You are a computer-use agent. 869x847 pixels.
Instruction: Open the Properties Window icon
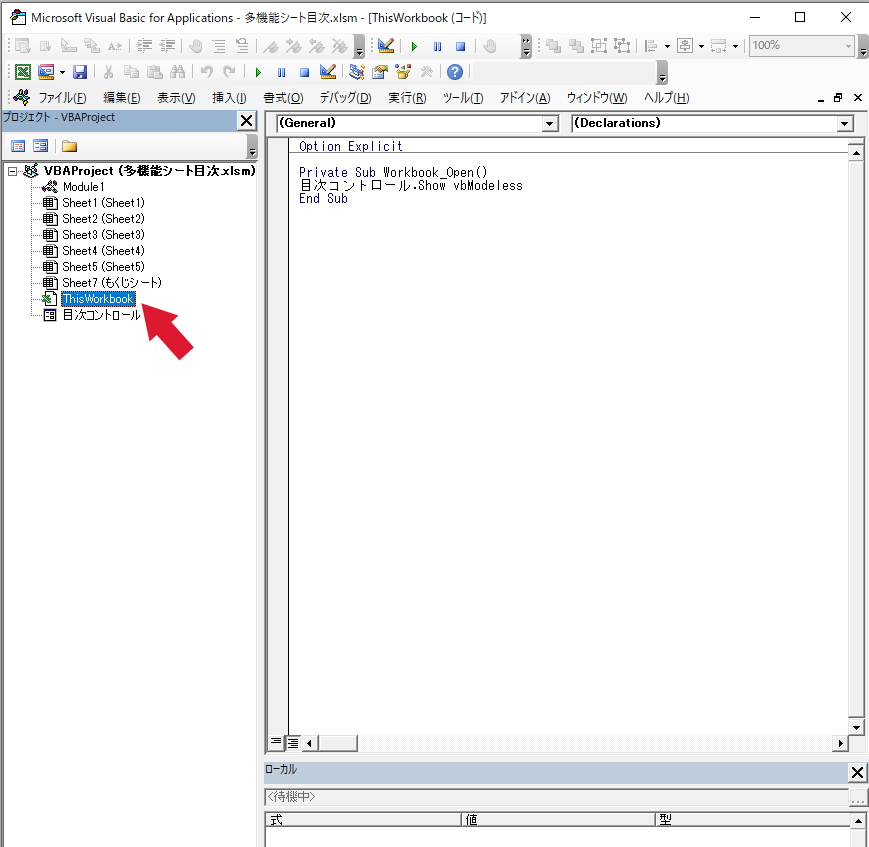click(x=380, y=72)
